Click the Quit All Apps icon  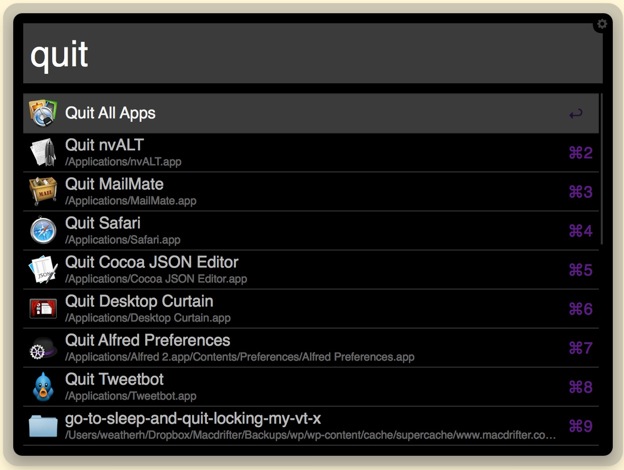coord(43,113)
